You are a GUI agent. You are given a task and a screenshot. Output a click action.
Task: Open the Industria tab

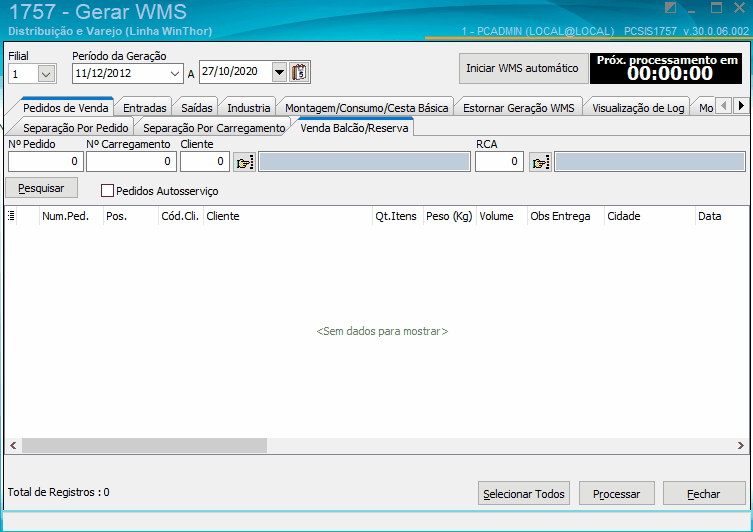click(x=248, y=108)
